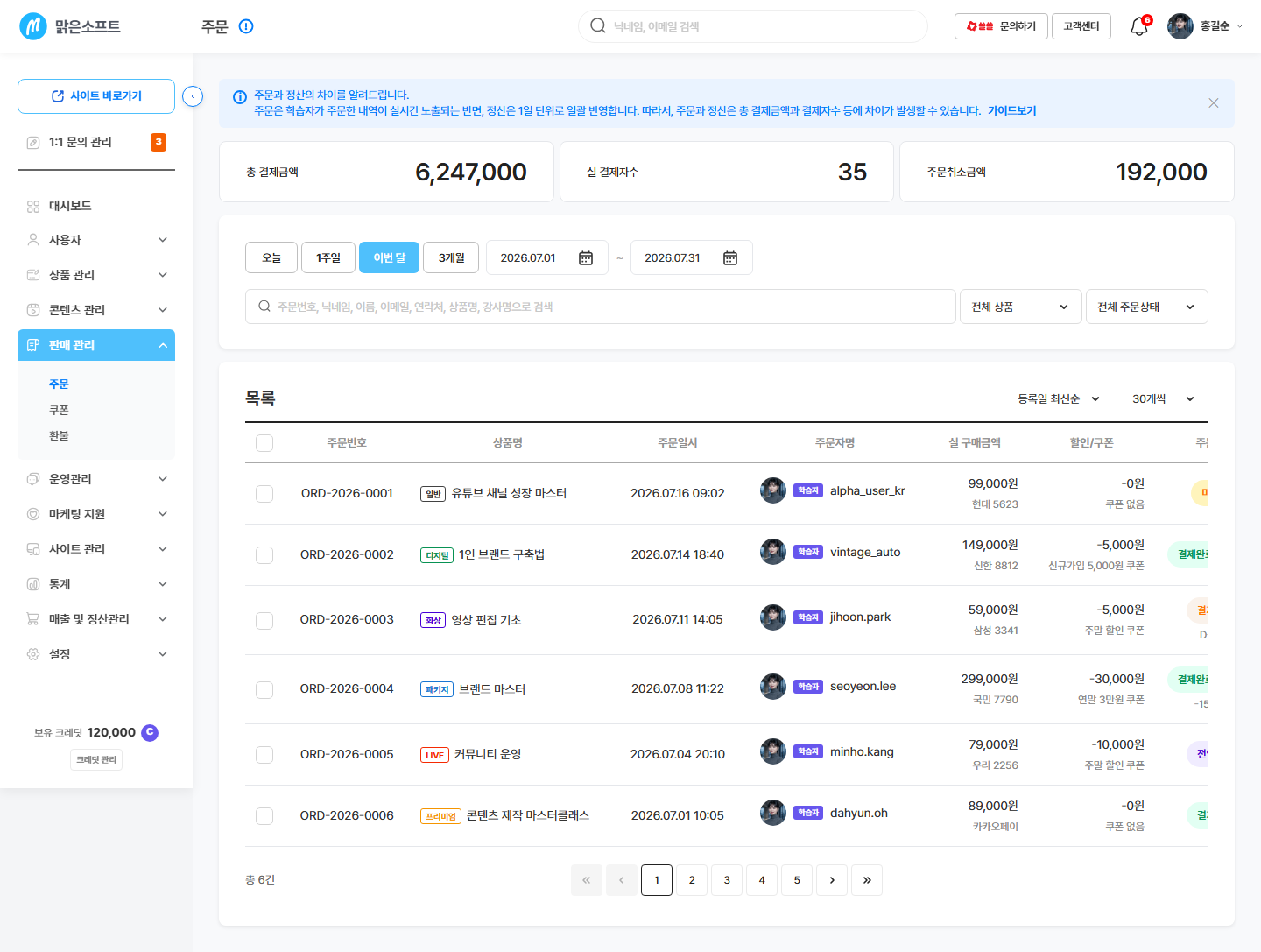Check the box for ORD-2026-0002
The image size is (1261, 952).
point(264,555)
